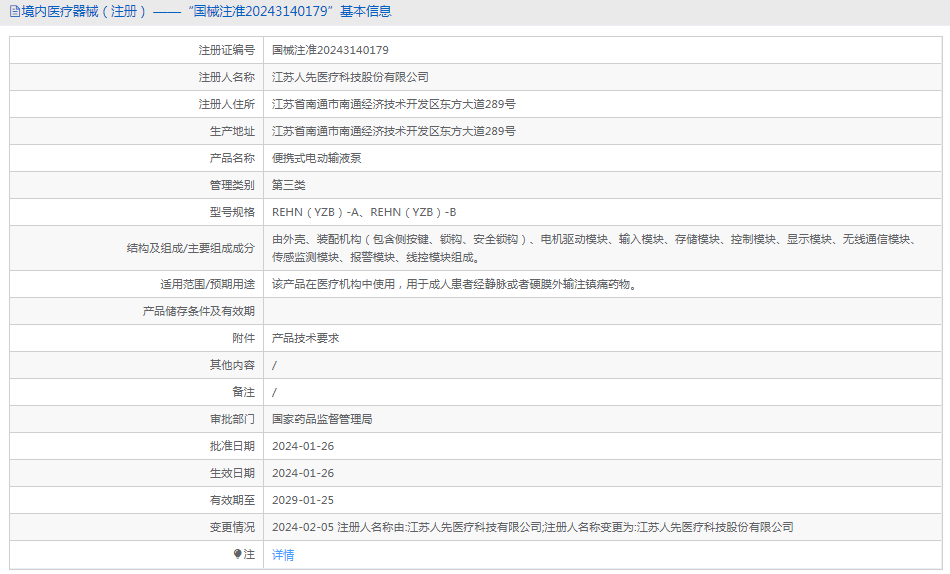
Task: Select approval date 2024-01-26 in 批准日期 row
Action: pyautogui.click(x=303, y=446)
